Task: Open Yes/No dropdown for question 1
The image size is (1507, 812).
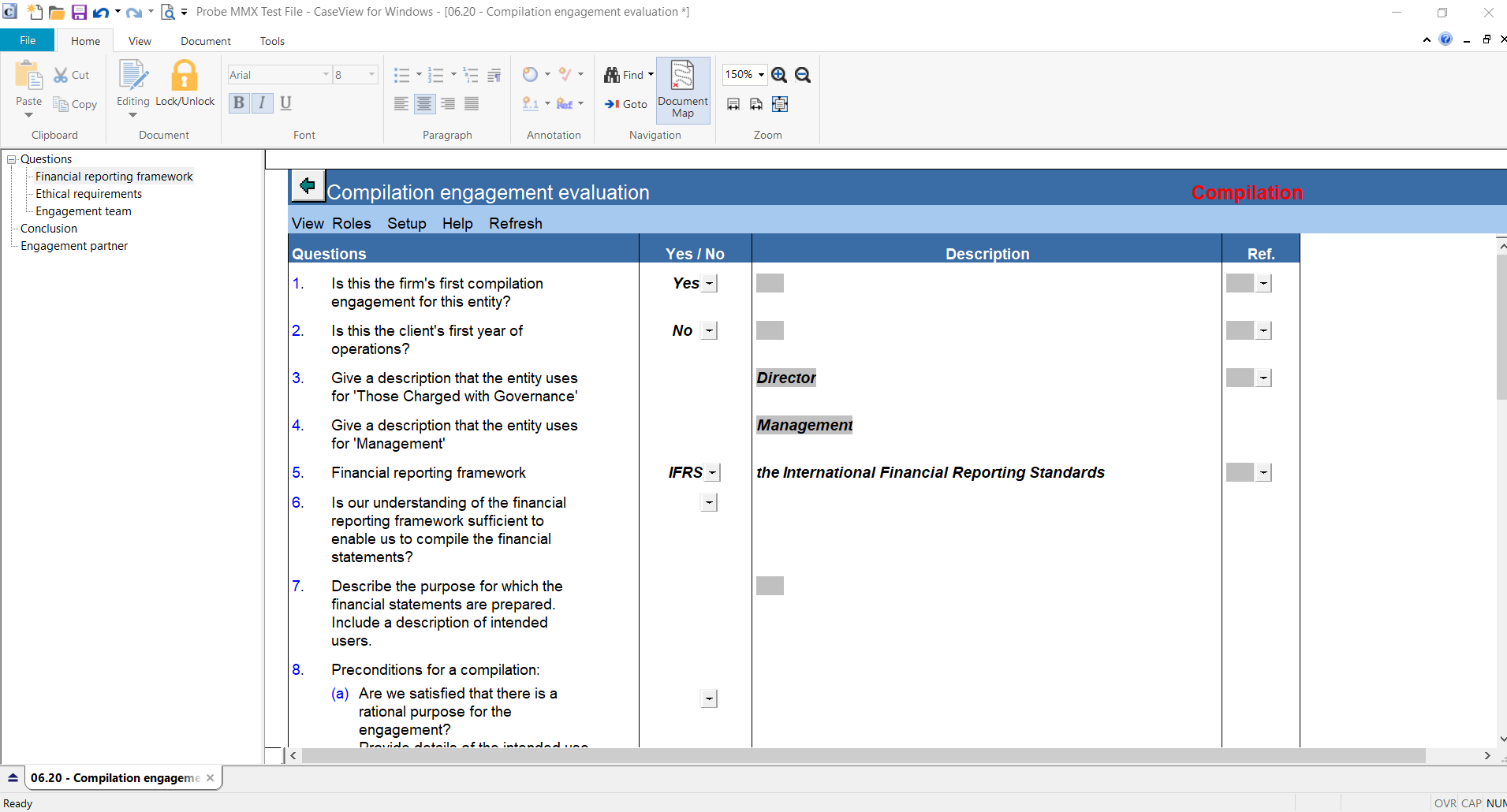Action: [x=710, y=284]
